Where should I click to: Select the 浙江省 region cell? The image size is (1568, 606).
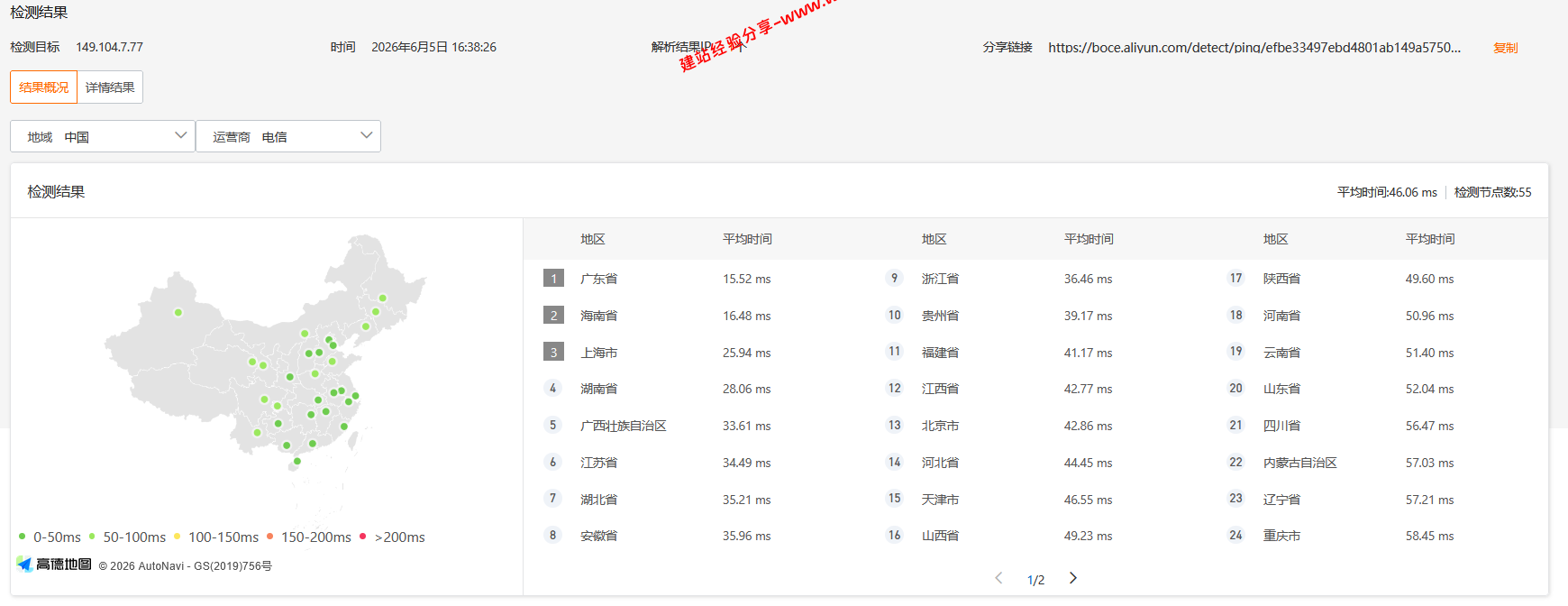click(941, 279)
